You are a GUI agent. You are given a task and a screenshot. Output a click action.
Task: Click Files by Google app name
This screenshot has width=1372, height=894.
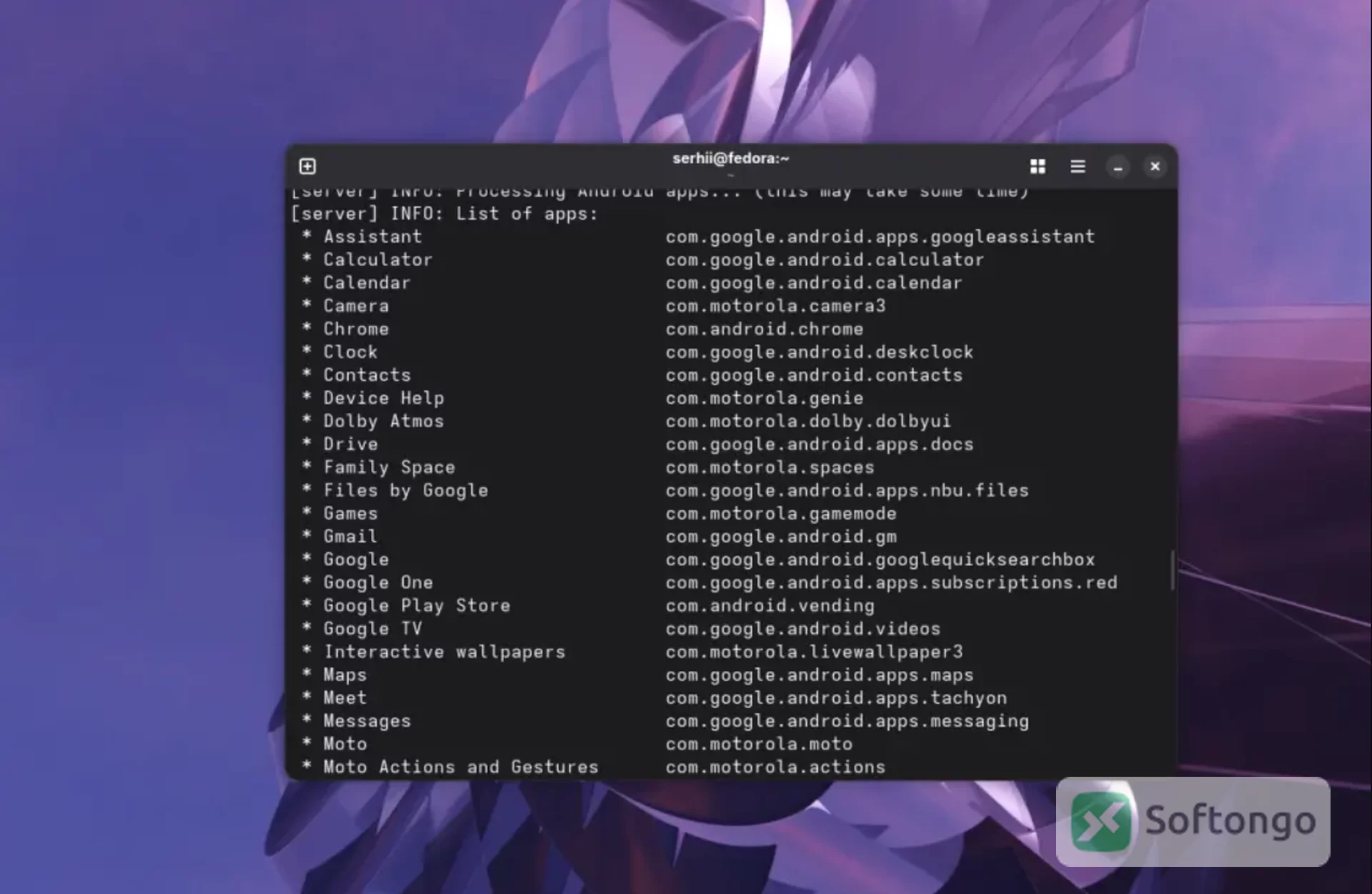click(405, 490)
